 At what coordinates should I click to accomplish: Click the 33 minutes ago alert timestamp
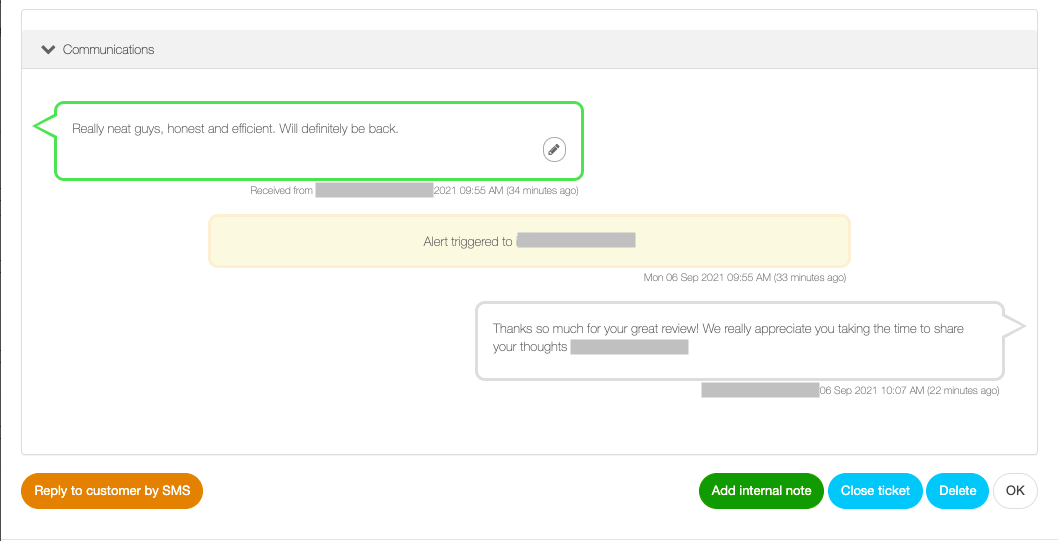pyautogui.click(x=745, y=277)
